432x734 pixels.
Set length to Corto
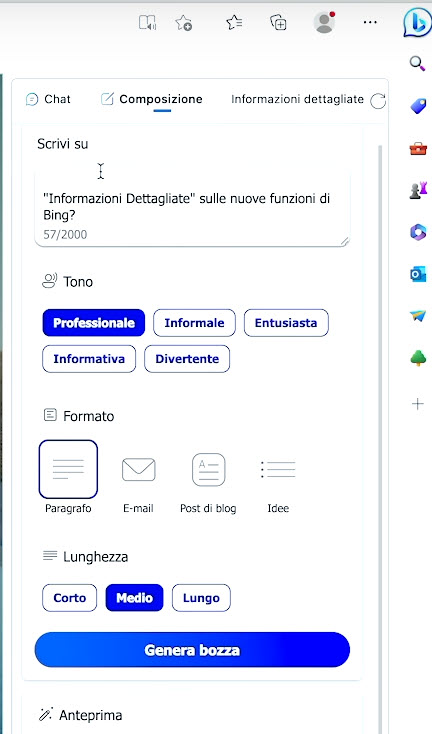70,598
